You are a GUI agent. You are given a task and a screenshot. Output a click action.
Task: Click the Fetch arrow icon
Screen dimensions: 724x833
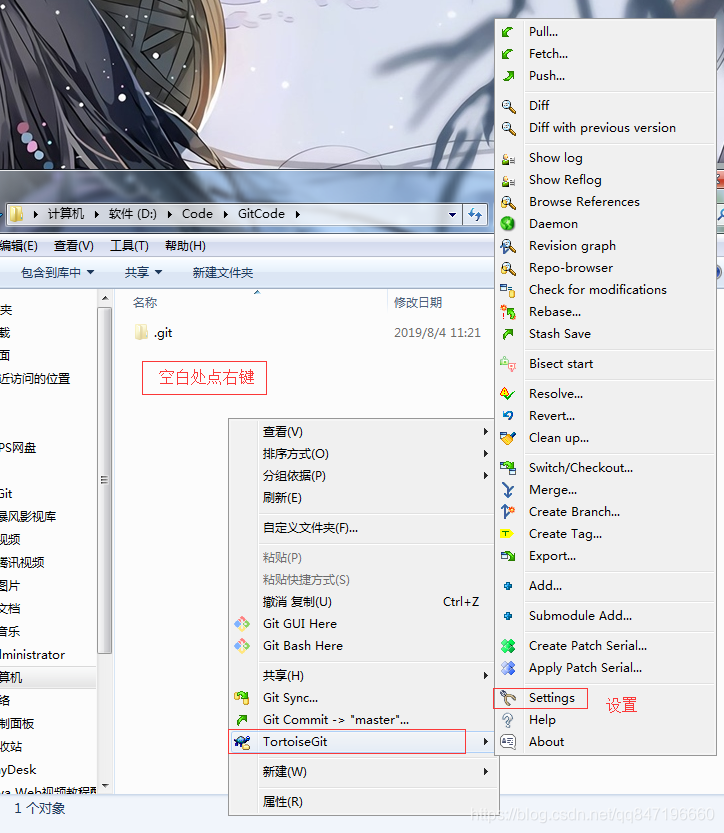(508, 54)
